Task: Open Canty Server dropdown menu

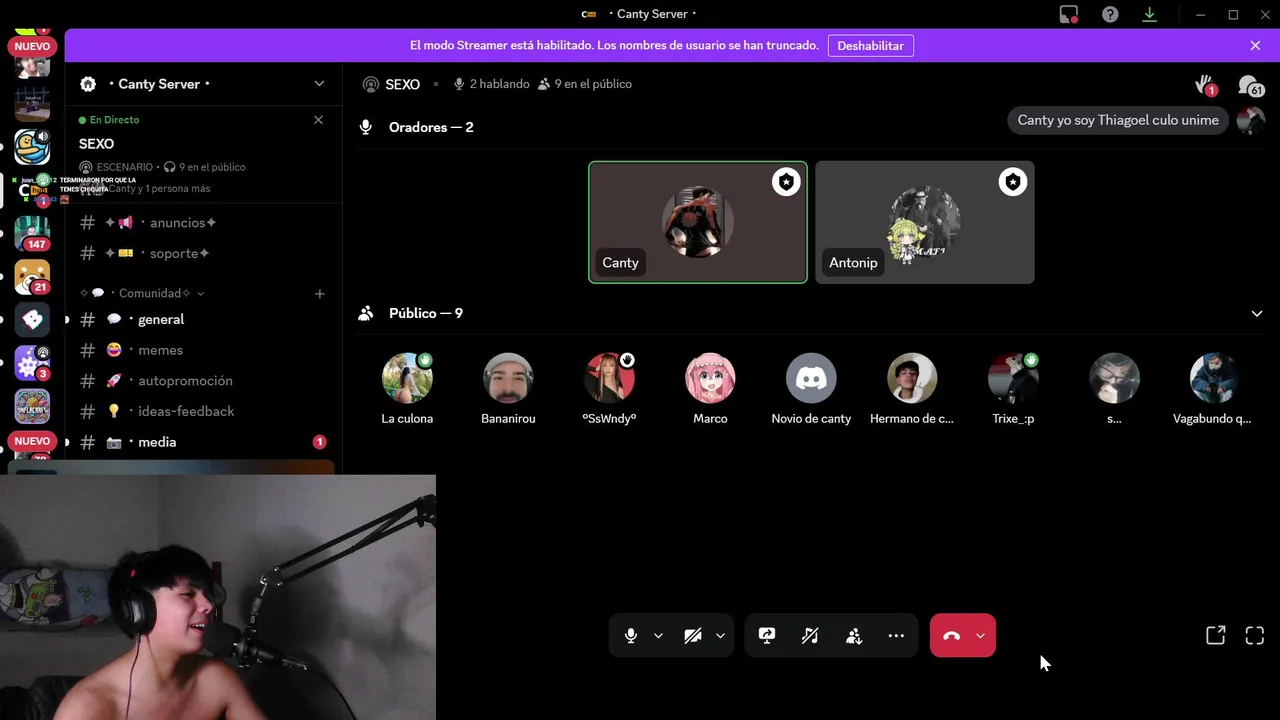Action: [x=319, y=84]
